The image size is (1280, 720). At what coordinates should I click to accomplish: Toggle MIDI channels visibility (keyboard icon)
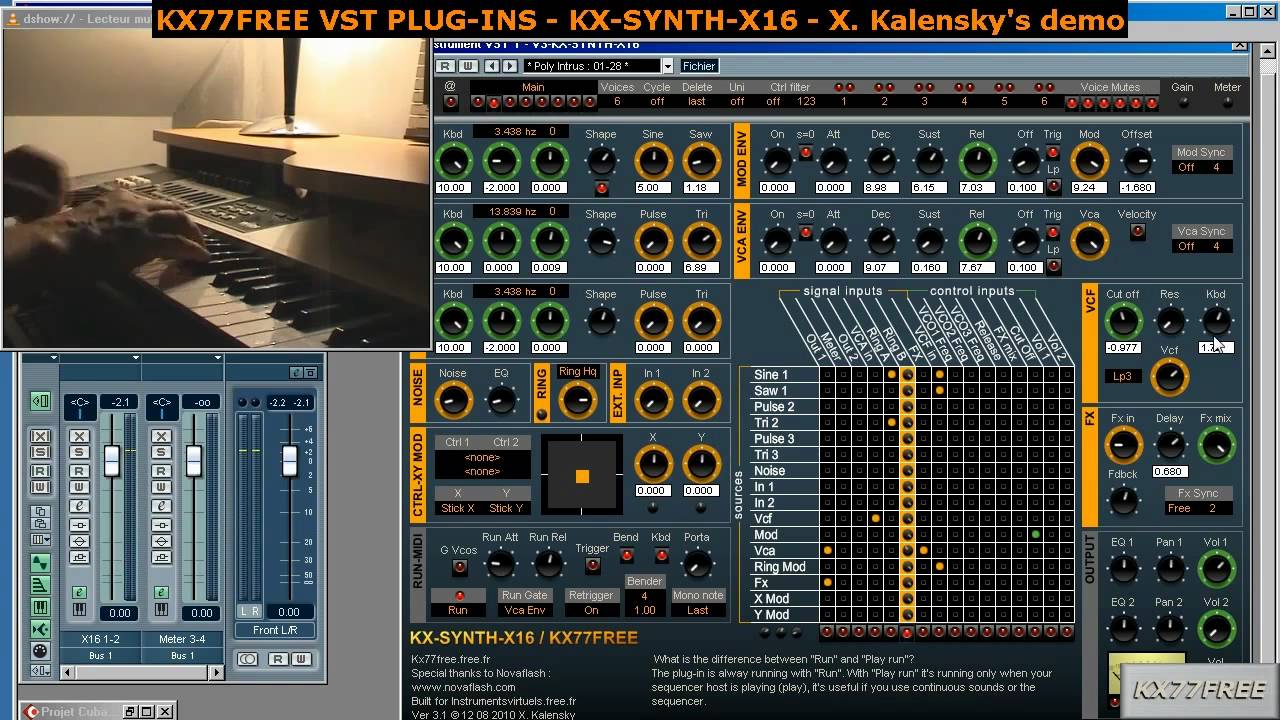pyautogui.click(x=40, y=607)
